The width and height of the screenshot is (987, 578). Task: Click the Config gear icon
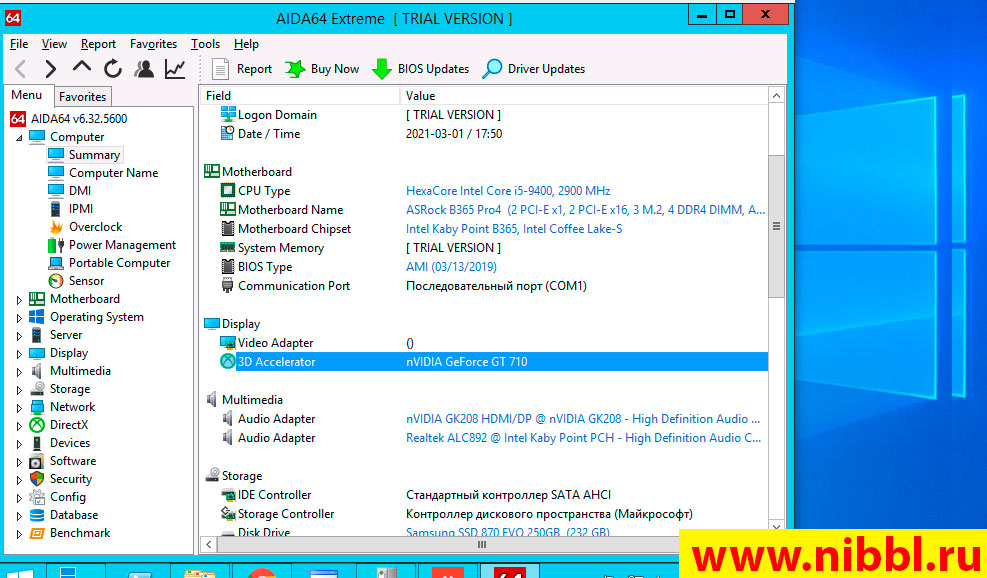(37, 497)
